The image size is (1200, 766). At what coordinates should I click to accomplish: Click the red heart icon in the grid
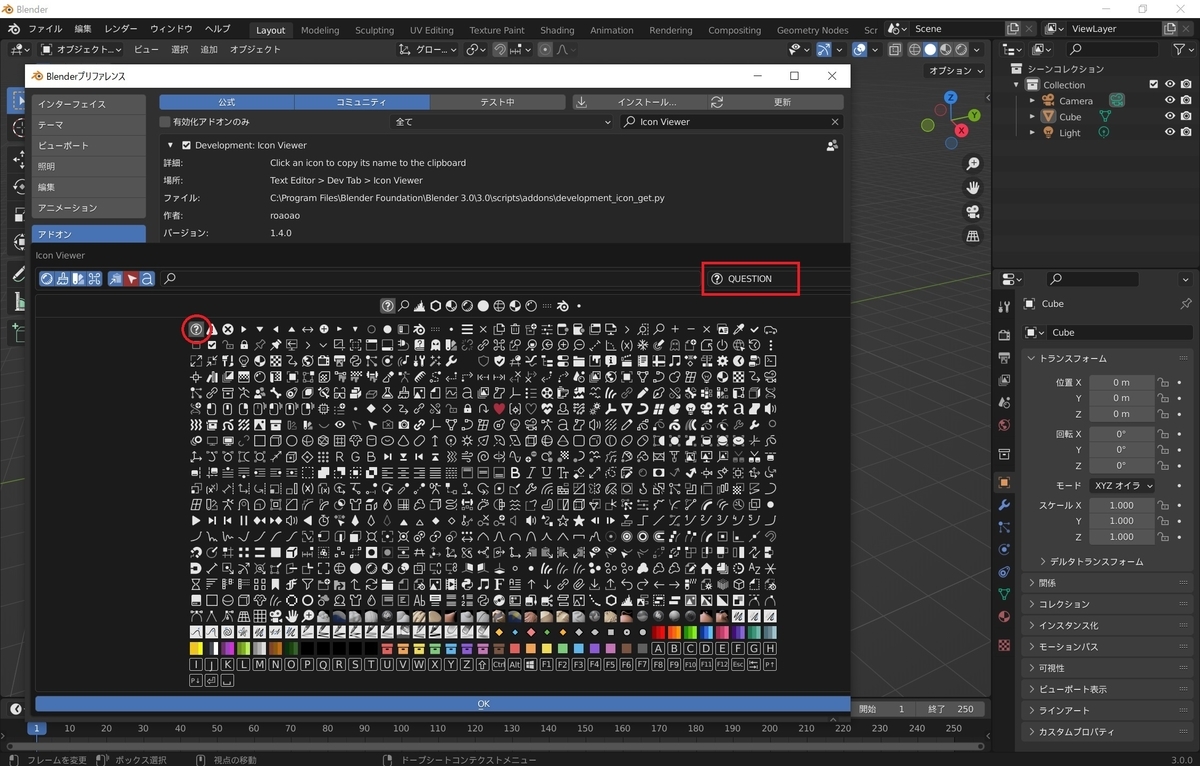point(499,409)
